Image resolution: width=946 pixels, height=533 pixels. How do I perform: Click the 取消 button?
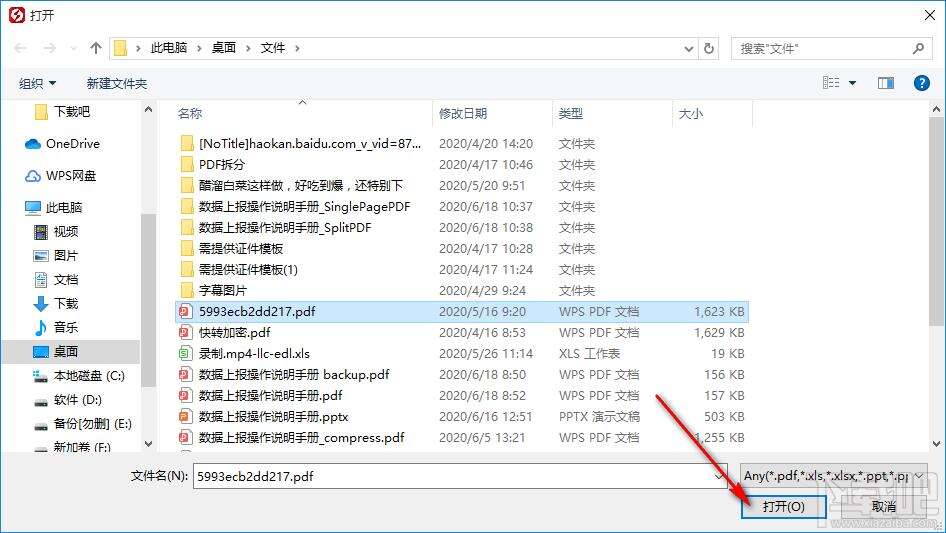click(883, 506)
